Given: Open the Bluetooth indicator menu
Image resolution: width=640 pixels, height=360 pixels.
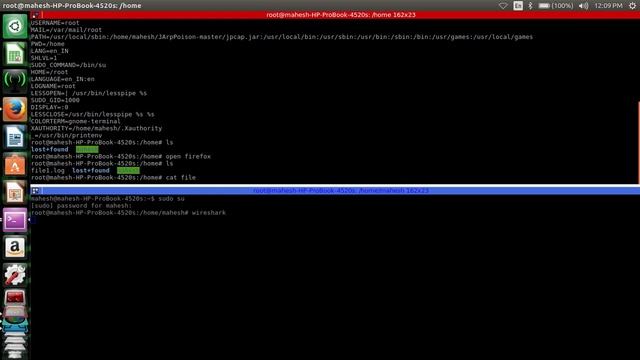Looking at the screenshot, I should [530, 6].
